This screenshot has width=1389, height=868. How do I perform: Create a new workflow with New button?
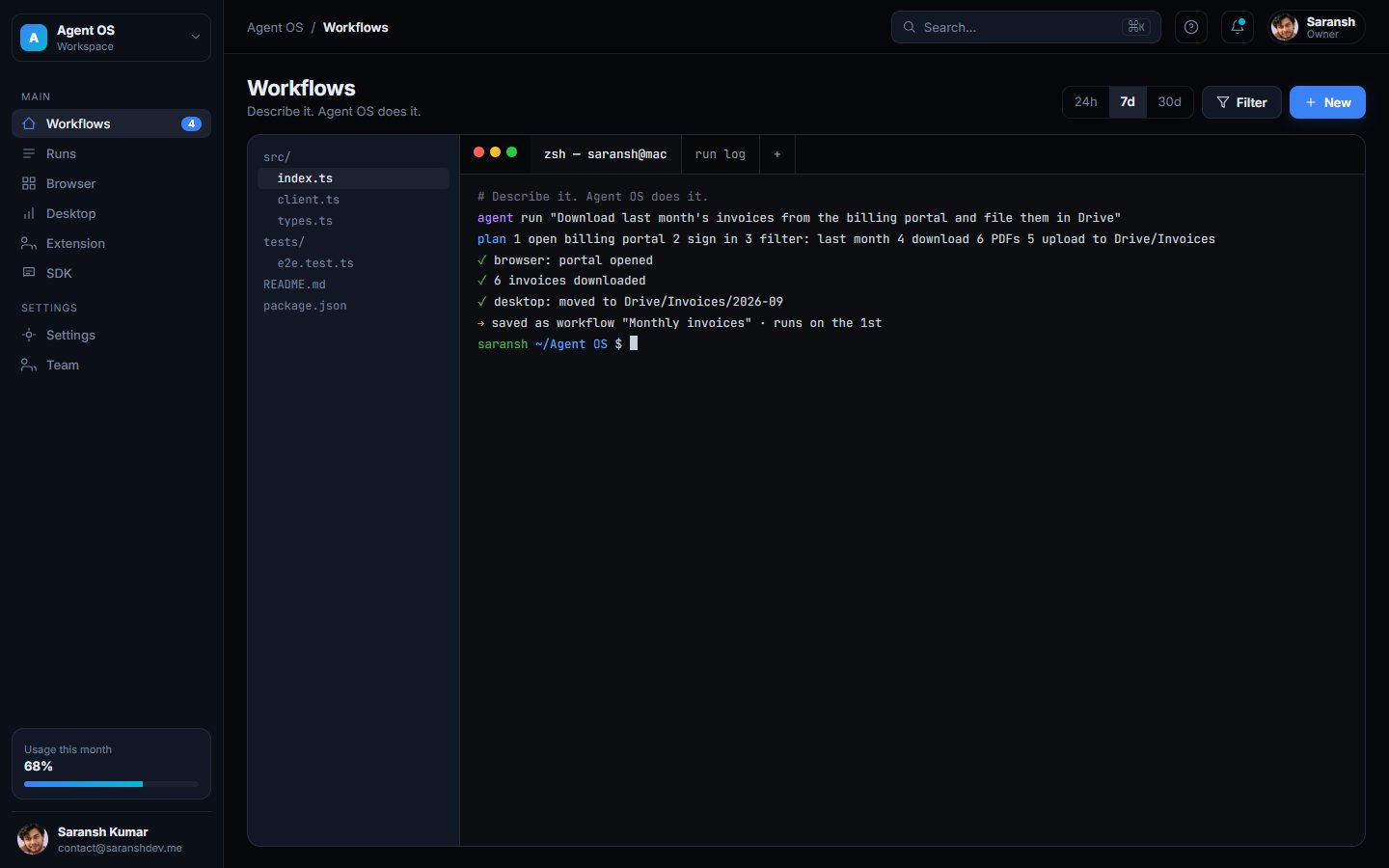click(1327, 102)
